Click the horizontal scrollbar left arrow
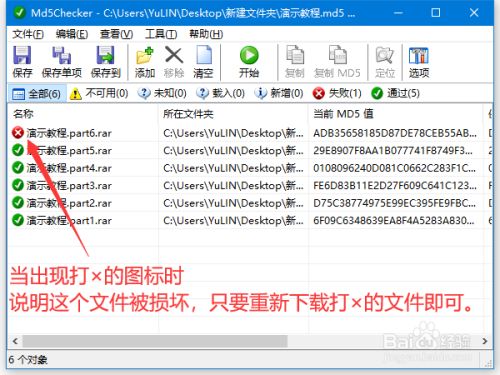 point(15,341)
